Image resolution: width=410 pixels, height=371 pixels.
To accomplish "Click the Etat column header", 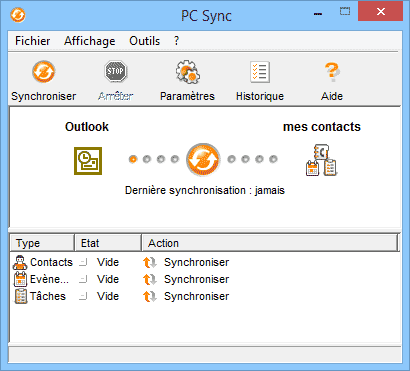I will pyautogui.click(x=108, y=243).
